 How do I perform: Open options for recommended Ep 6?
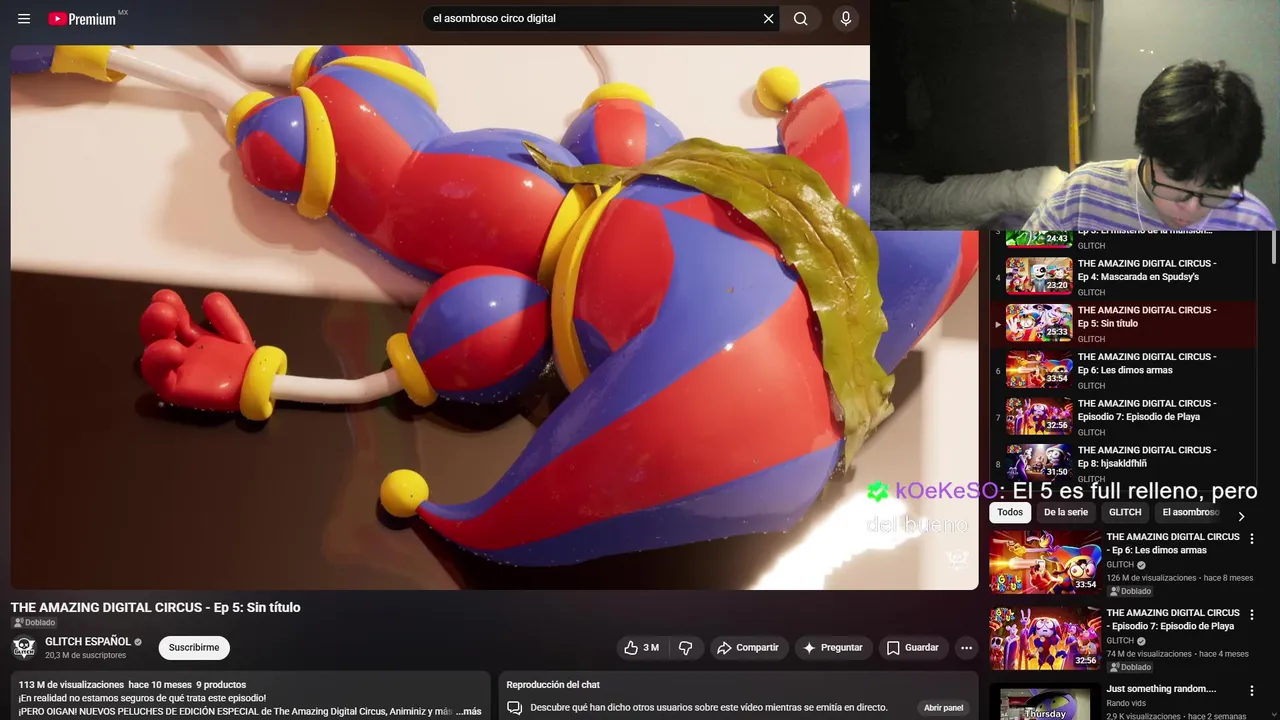1251,539
